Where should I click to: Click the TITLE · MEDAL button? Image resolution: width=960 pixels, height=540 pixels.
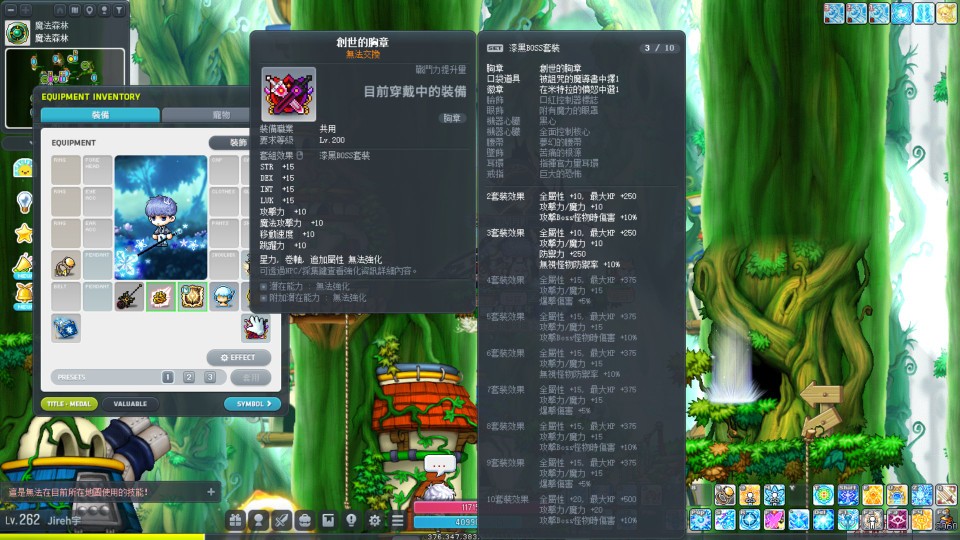[x=69, y=404]
